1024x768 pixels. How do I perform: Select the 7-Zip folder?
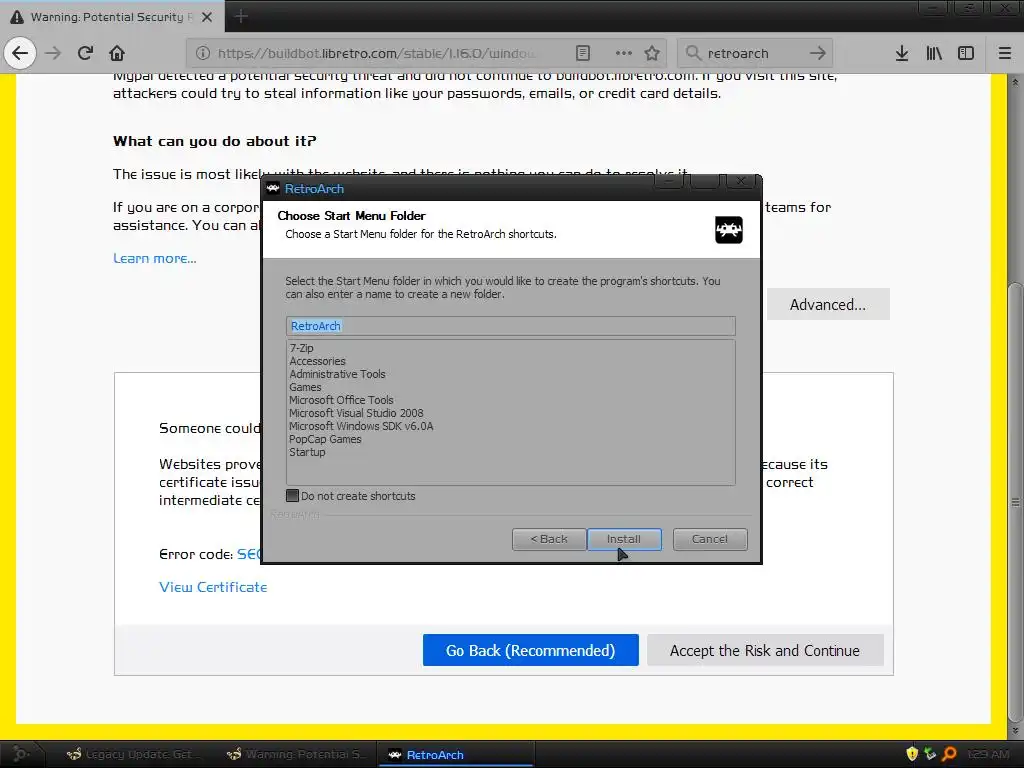(302, 348)
